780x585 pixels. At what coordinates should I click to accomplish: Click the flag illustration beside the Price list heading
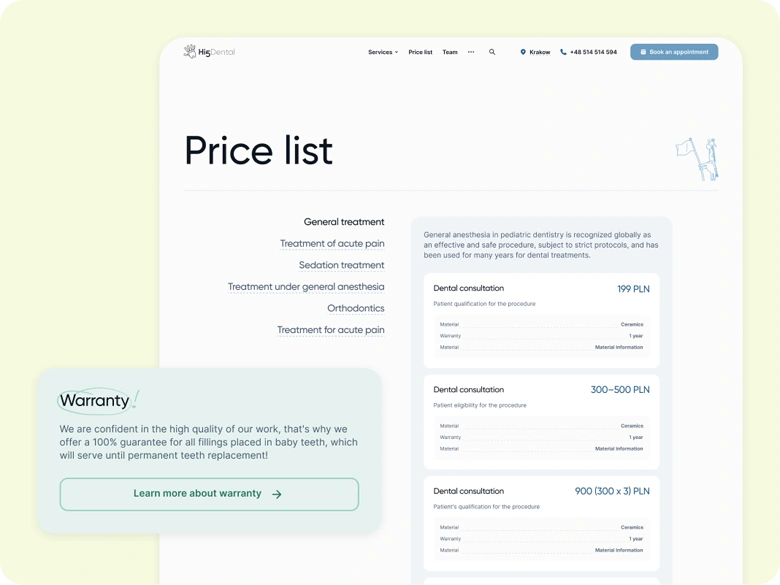pos(698,159)
